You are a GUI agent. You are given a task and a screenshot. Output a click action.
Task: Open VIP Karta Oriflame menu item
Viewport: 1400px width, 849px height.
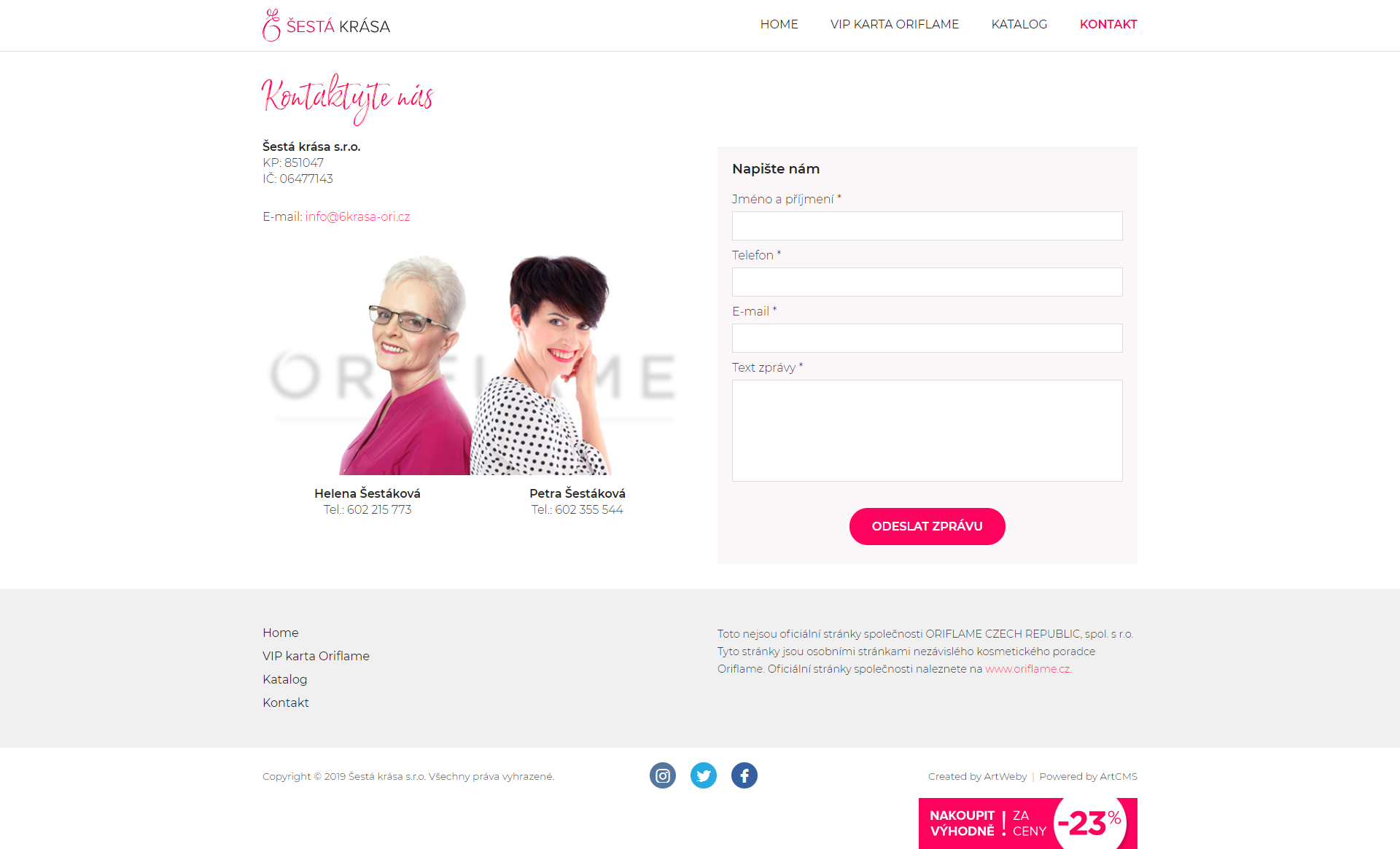click(x=895, y=24)
